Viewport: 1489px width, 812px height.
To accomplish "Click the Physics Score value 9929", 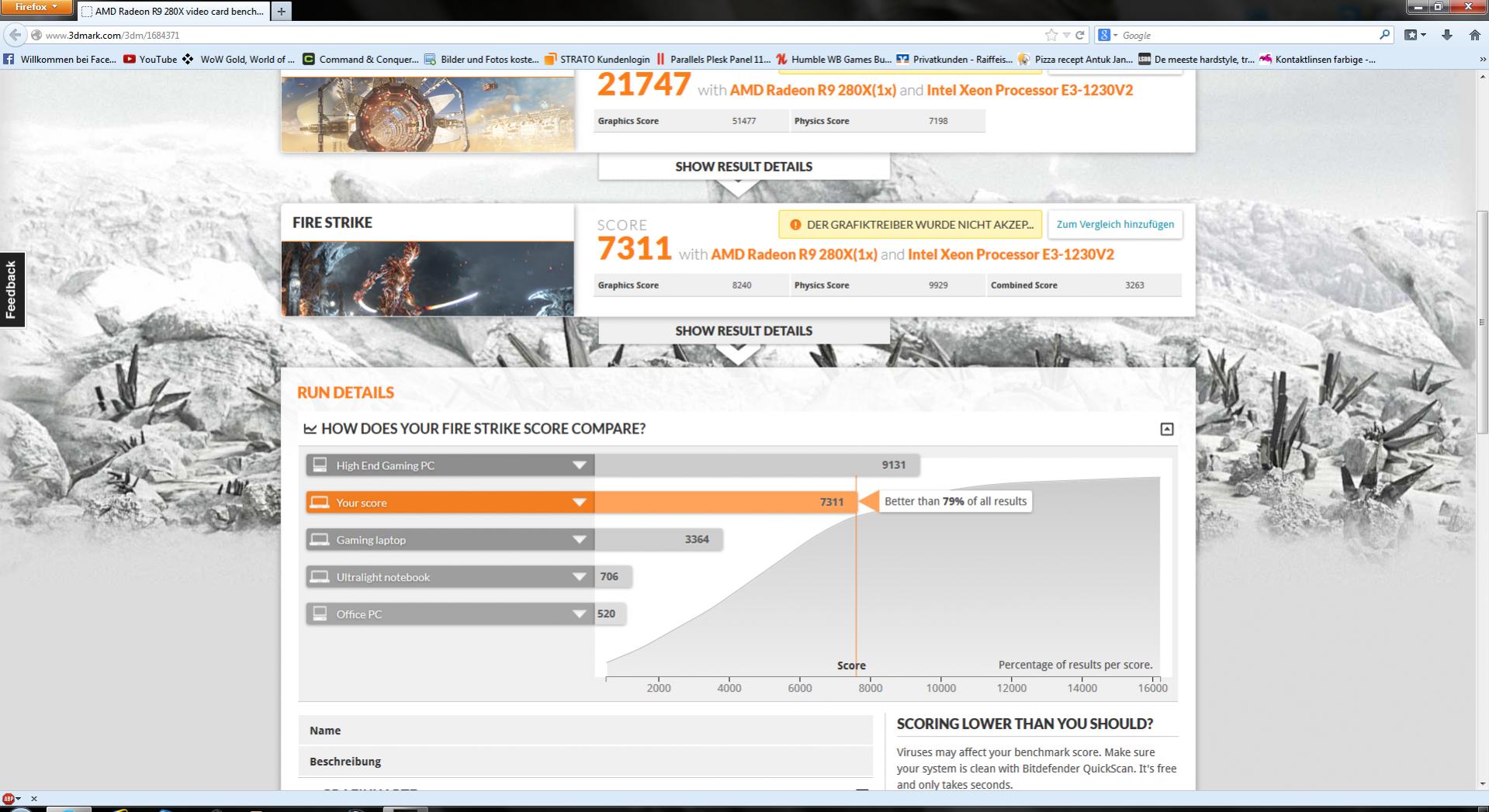I will tap(938, 285).
